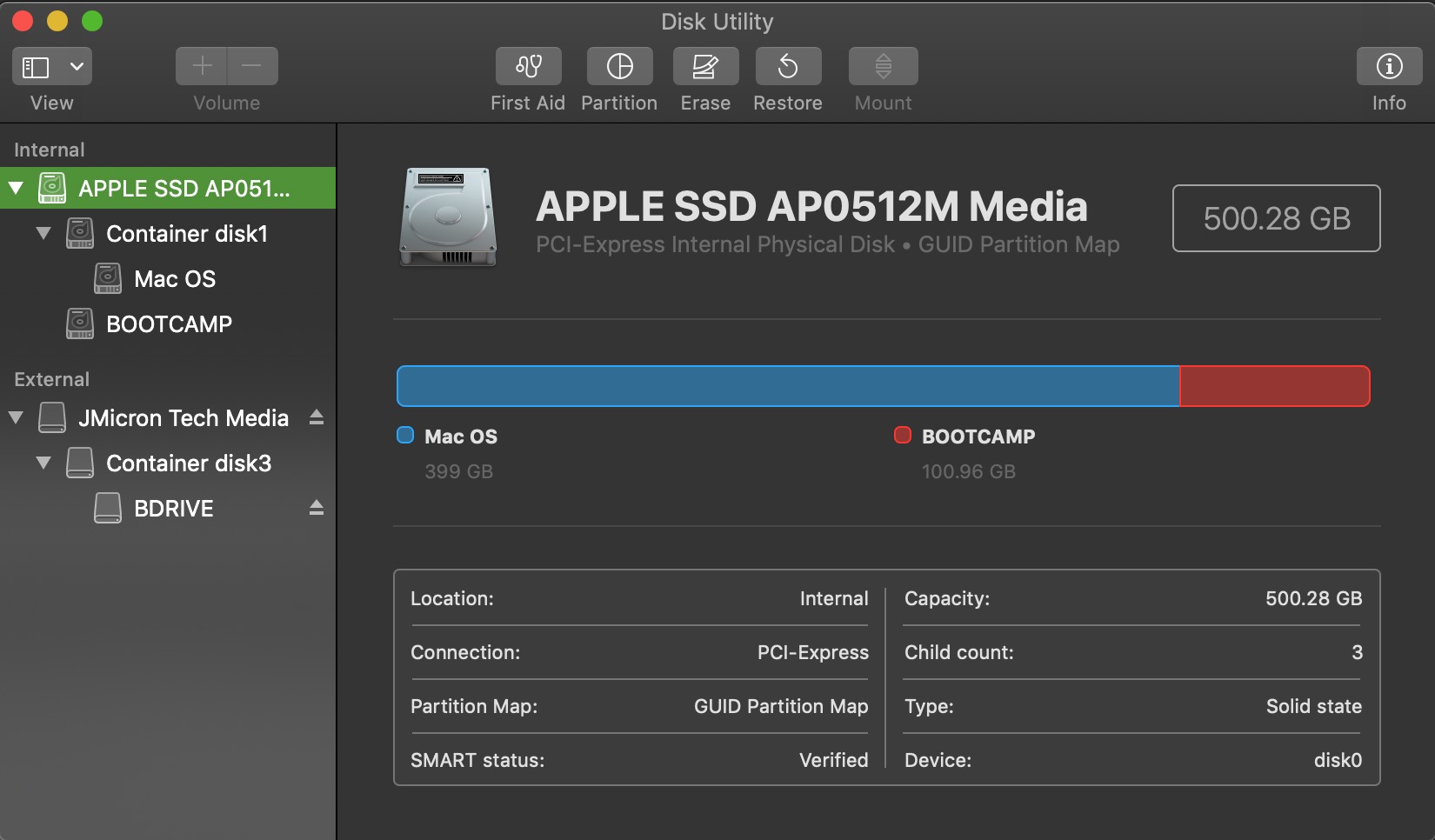
Task: Eject JMicron Tech Media drive
Action: (317, 418)
